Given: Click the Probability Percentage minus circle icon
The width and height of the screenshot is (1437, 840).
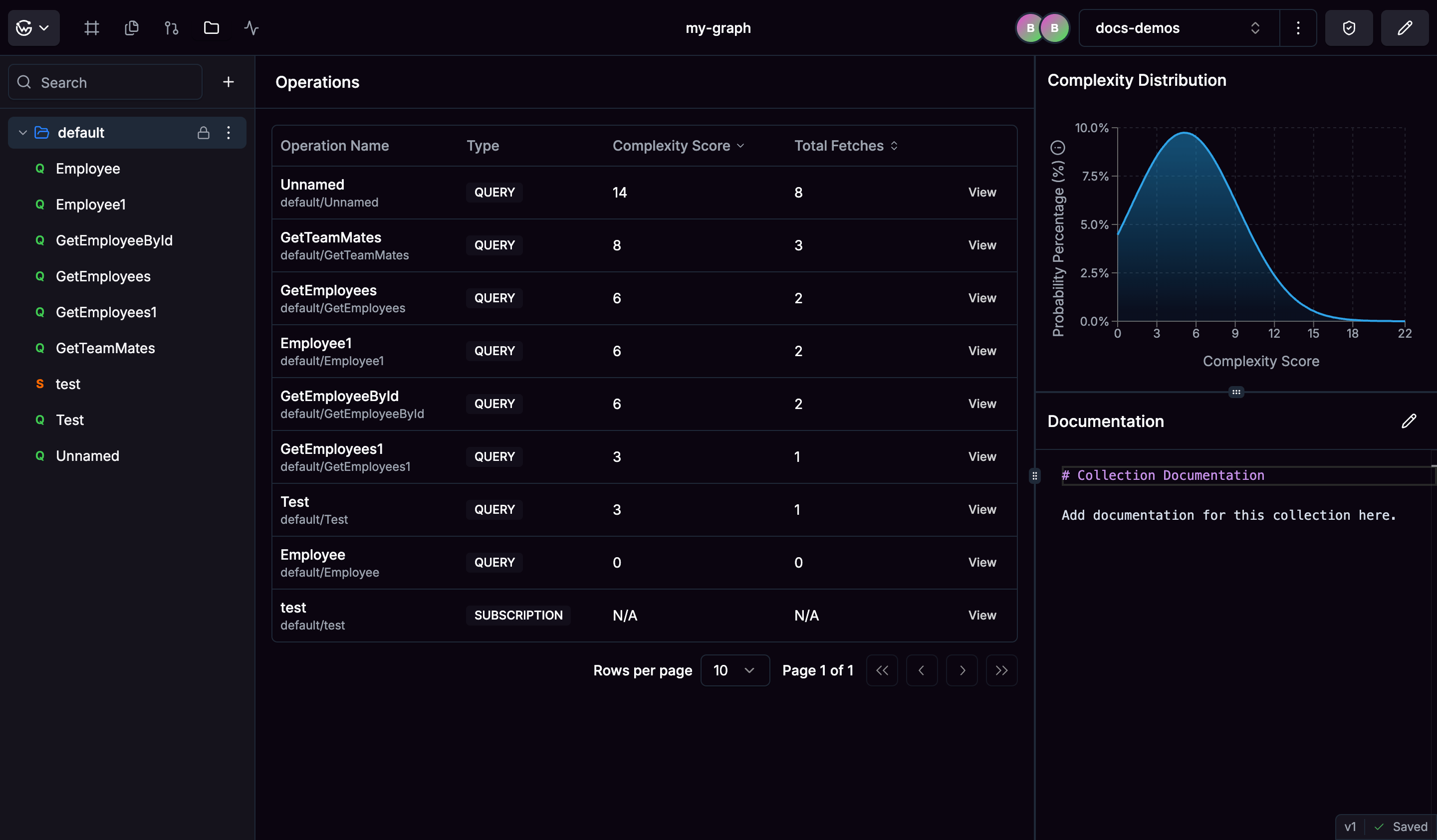Looking at the screenshot, I should tap(1058, 148).
